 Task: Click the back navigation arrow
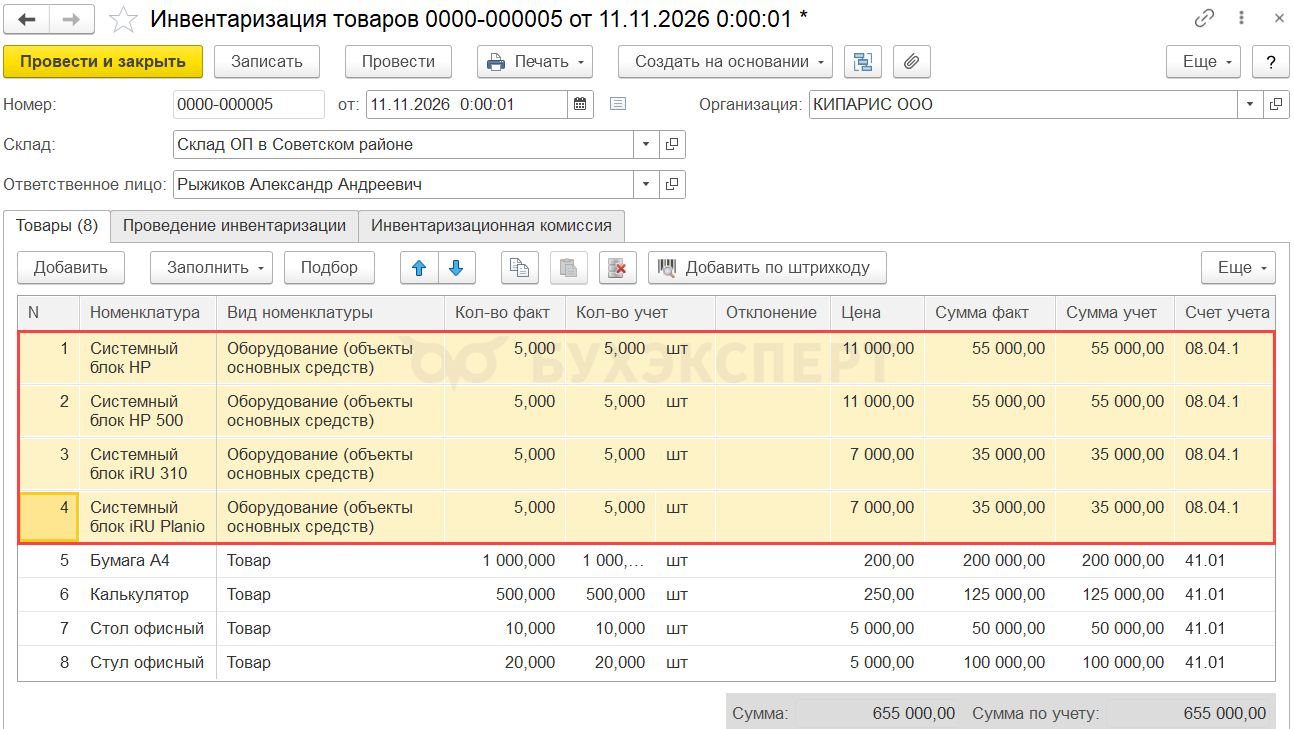[27, 19]
